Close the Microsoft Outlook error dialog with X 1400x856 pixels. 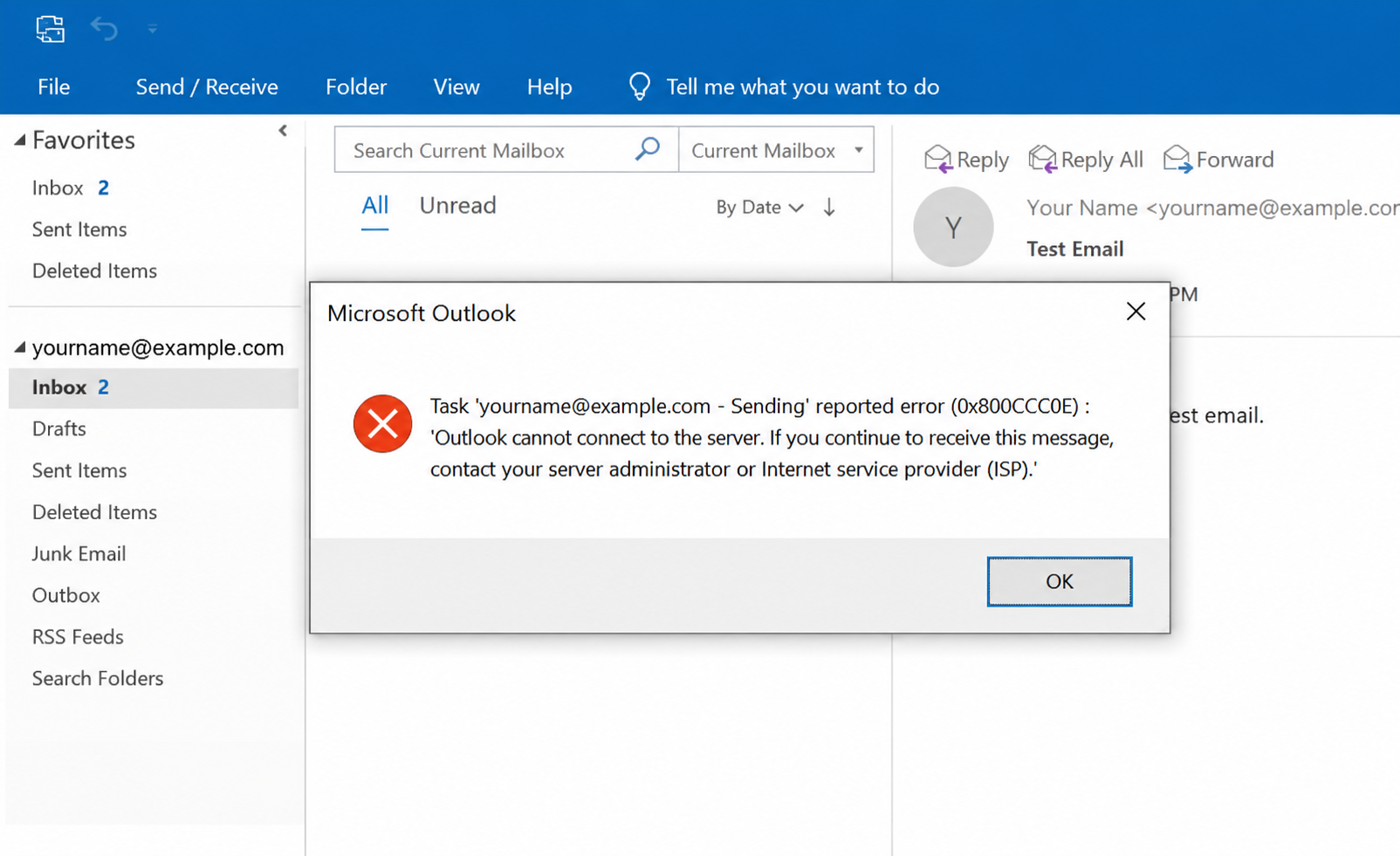1136,312
